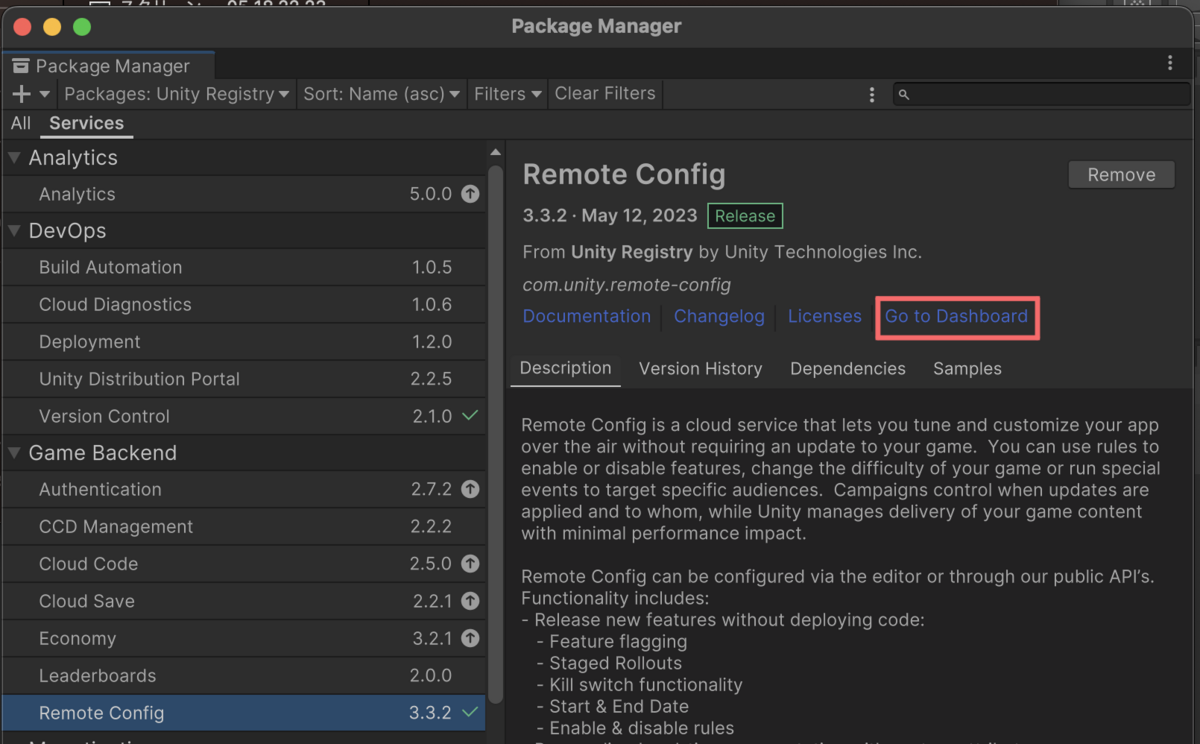Click the installed checkmark next to Version Control
The image size is (1200, 744).
pos(470,416)
